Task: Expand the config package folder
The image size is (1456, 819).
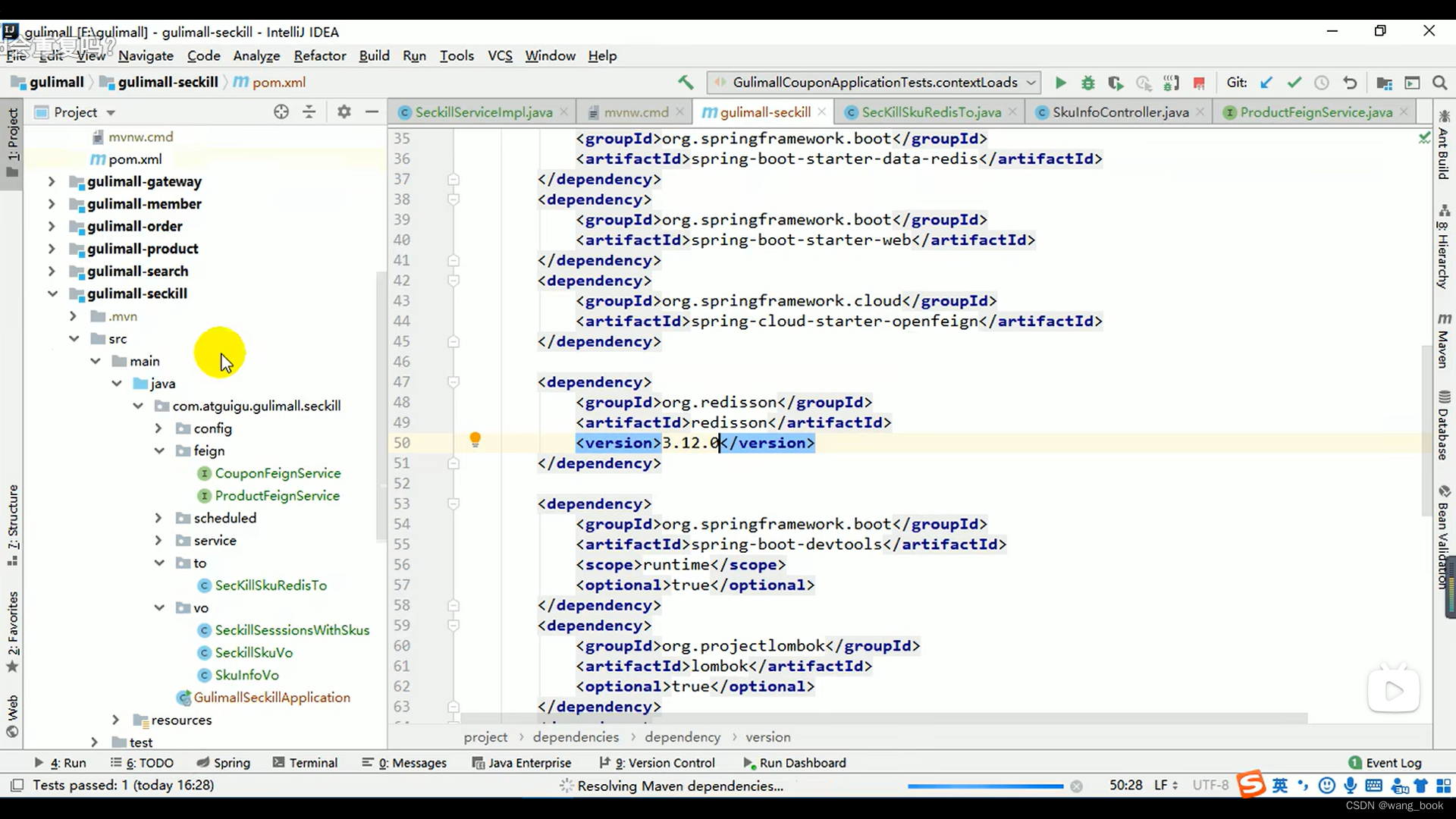Action: [158, 428]
